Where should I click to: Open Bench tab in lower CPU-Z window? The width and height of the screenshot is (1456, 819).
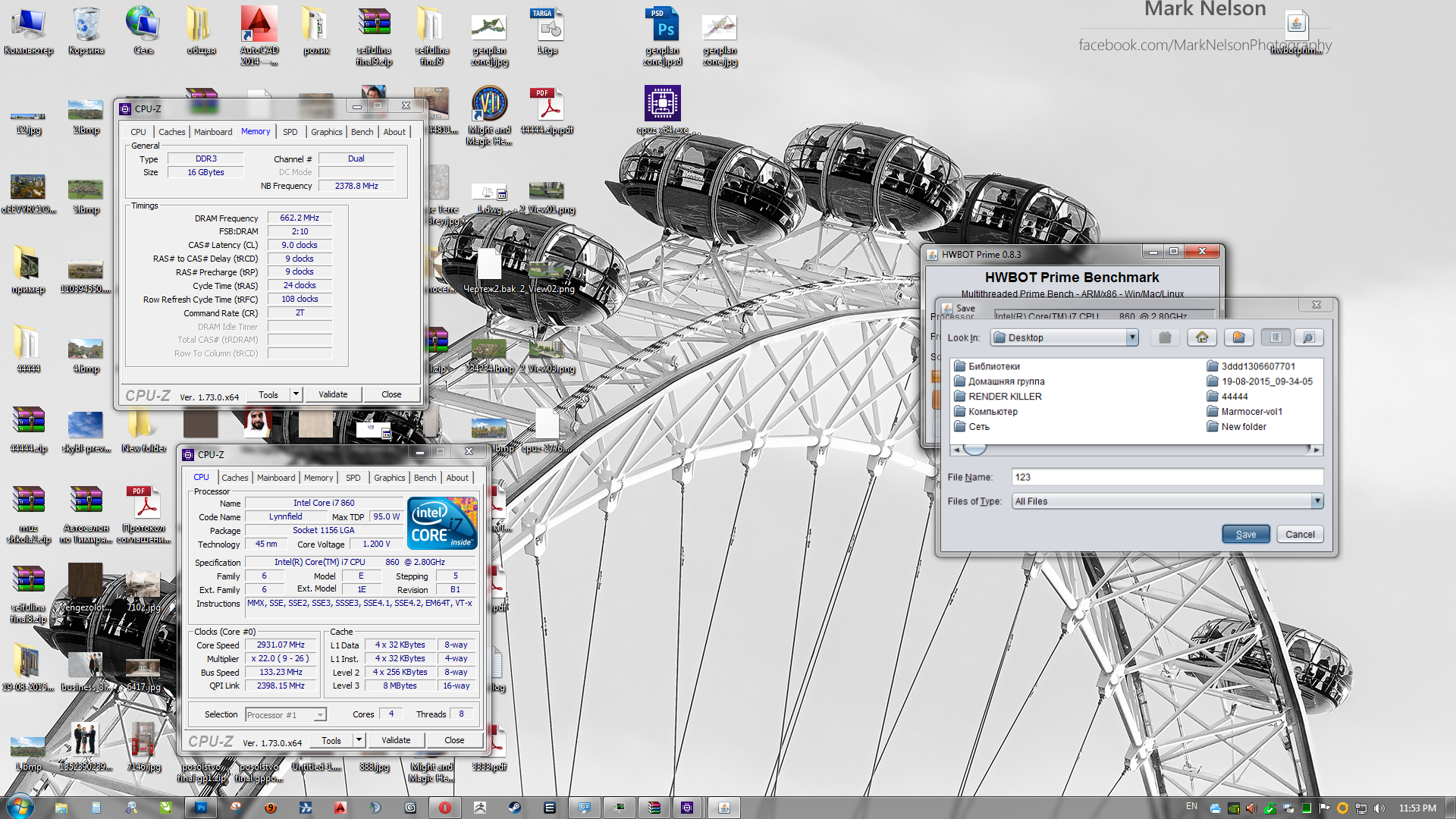point(425,478)
